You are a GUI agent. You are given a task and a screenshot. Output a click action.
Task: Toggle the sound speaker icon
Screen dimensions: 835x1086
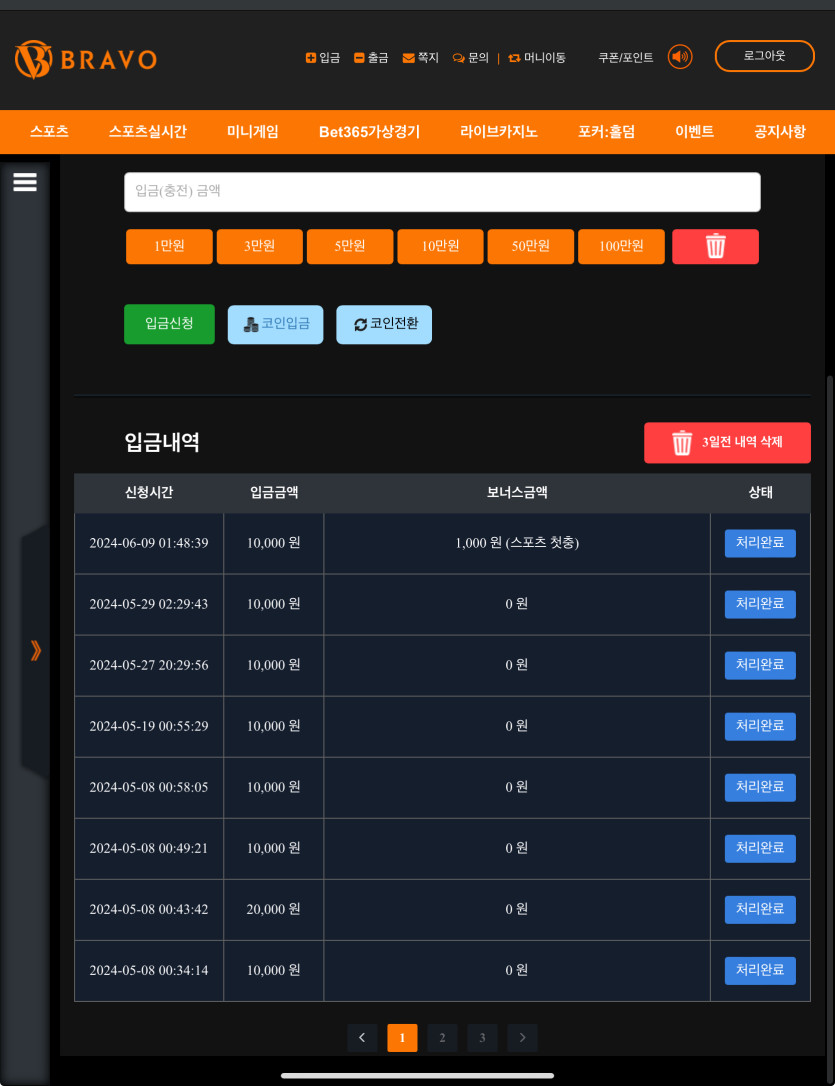tap(680, 57)
